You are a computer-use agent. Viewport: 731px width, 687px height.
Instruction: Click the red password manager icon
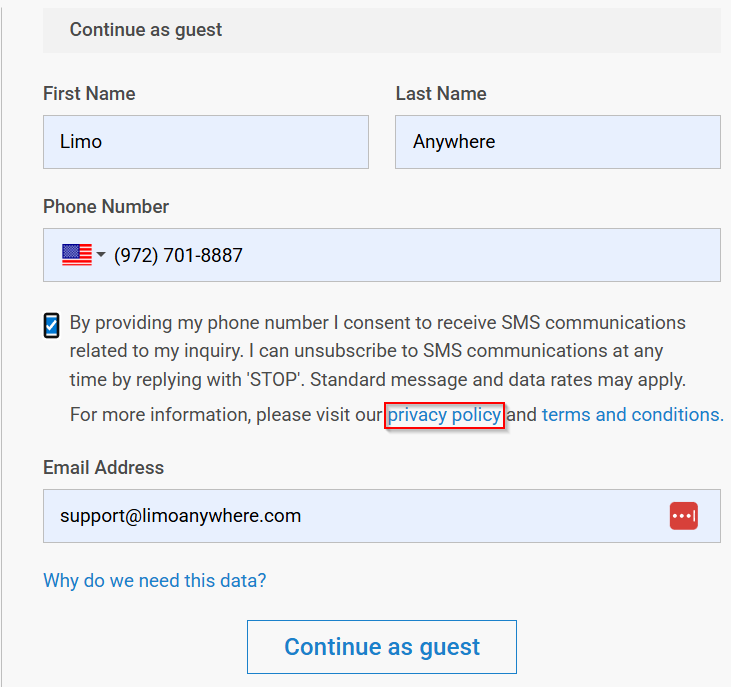(x=684, y=516)
